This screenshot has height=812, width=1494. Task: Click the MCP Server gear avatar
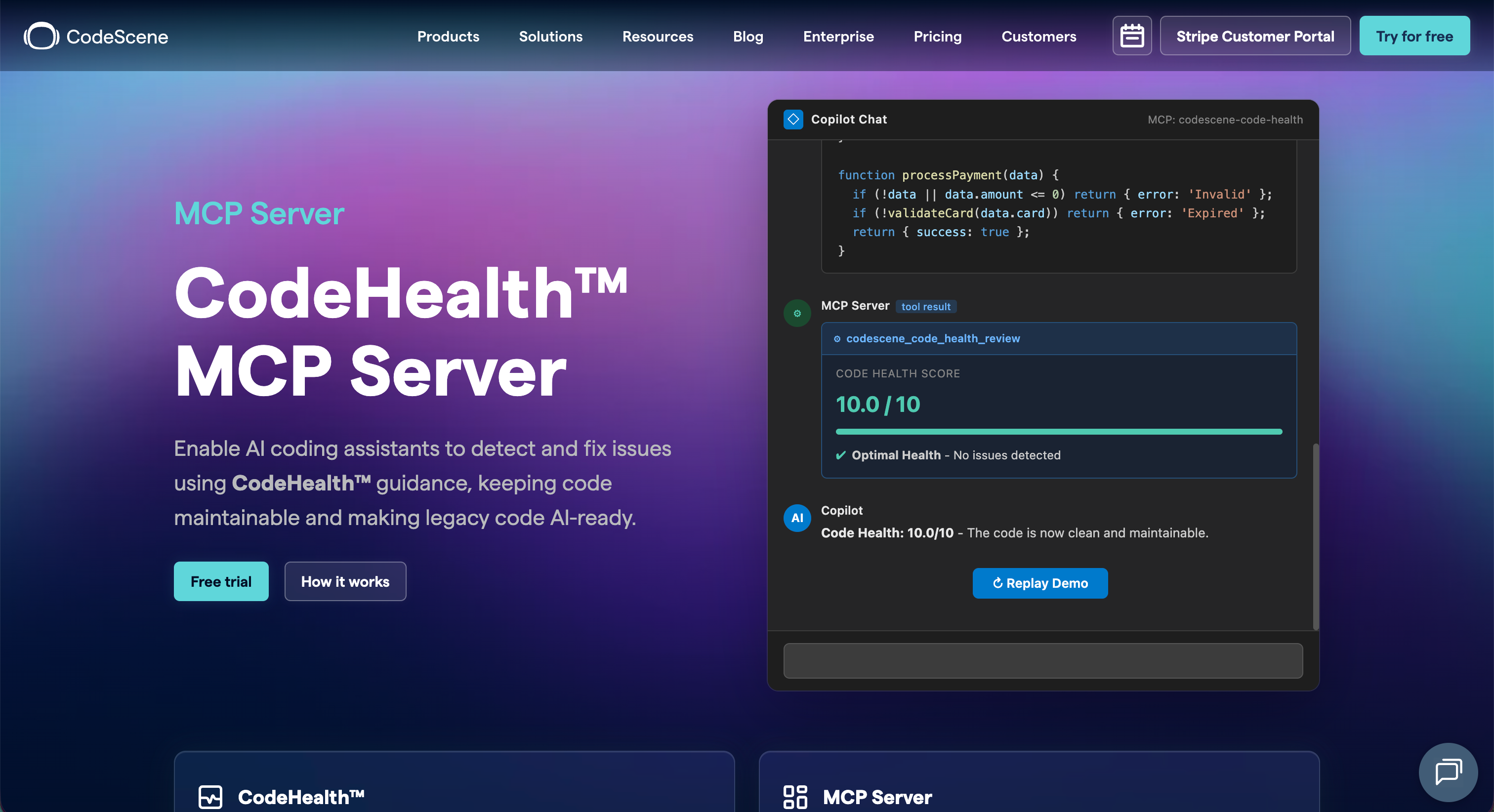(797, 313)
